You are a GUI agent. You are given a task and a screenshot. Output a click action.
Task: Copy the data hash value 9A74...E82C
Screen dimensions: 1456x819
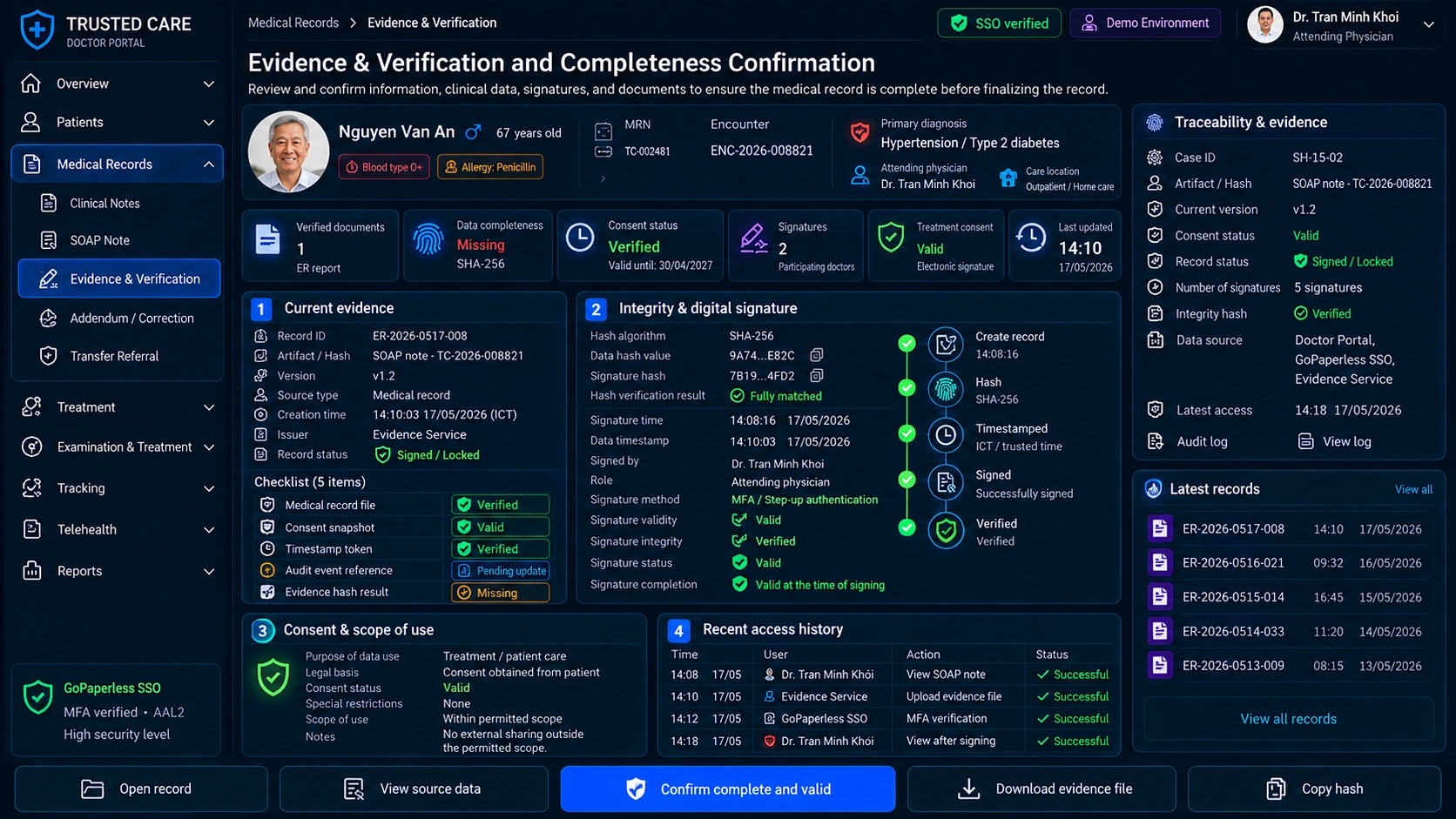[x=817, y=355]
